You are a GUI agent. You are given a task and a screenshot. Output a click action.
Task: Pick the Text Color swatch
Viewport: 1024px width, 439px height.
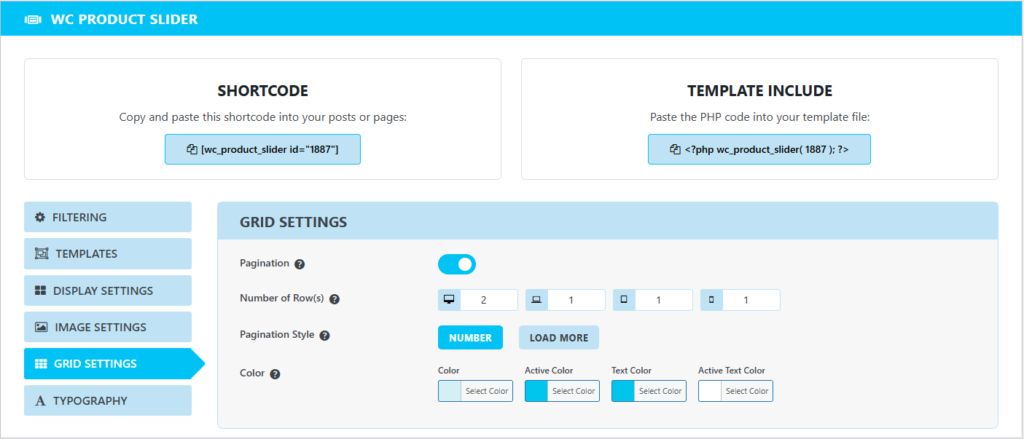[623, 391]
